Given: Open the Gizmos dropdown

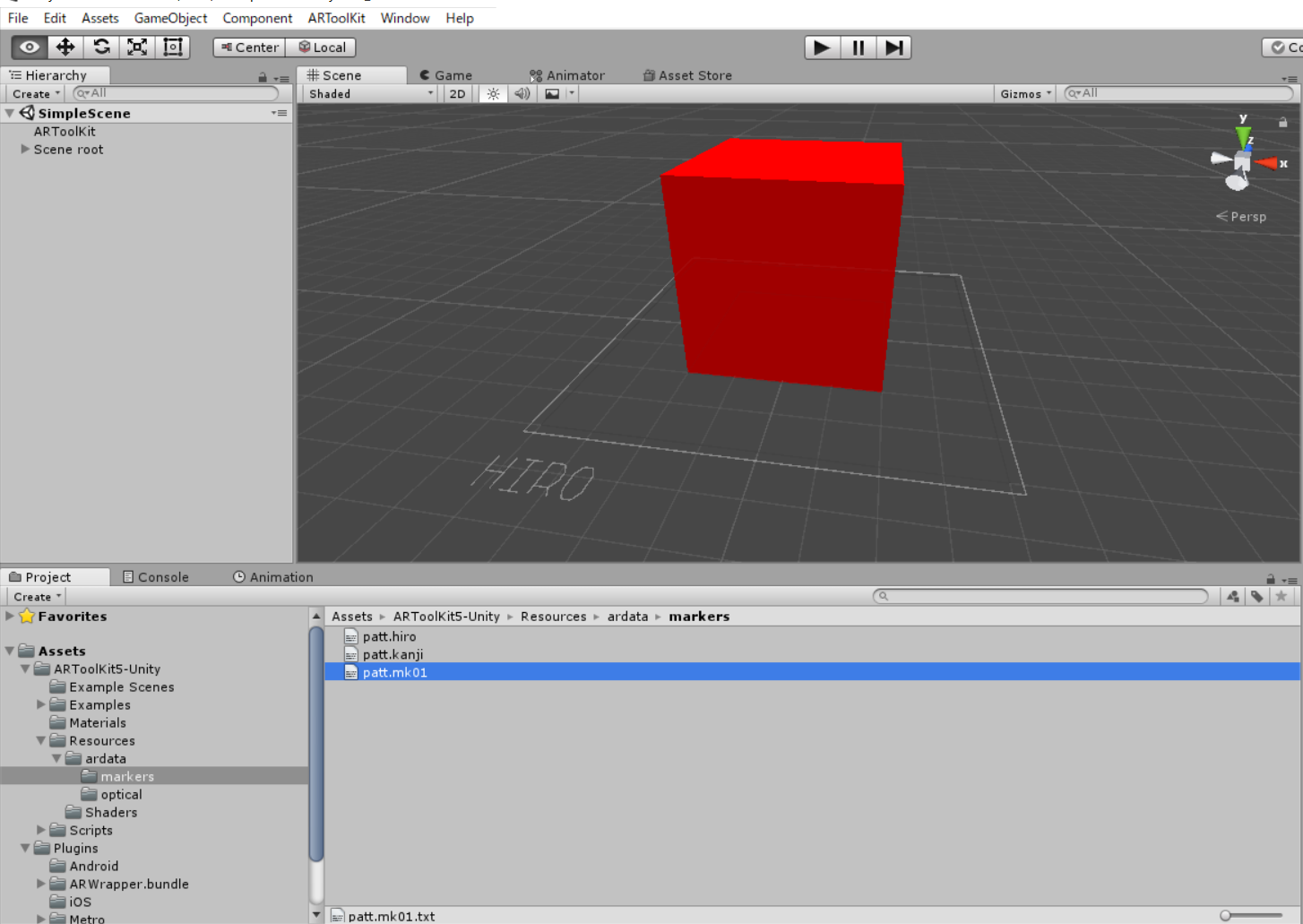Looking at the screenshot, I should (1025, 94).
